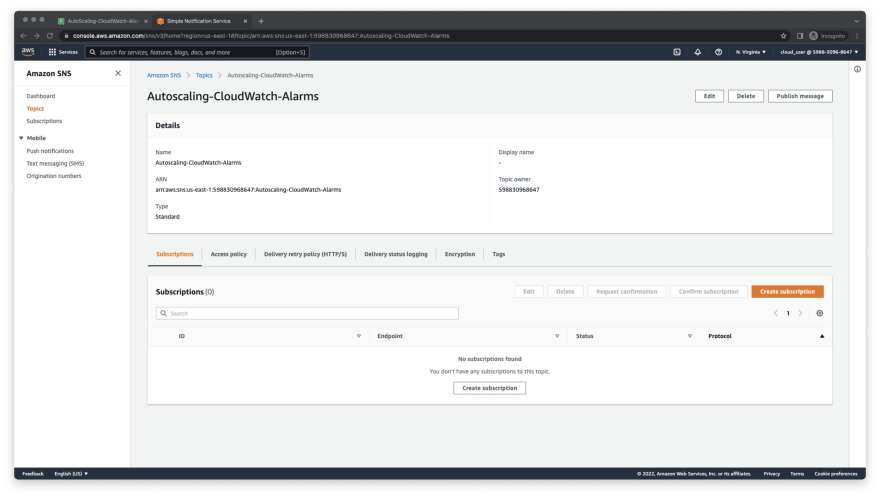Open Cookie preferences in footer
Viewport: 880px width, 497px height.
[x=836, y=474]
